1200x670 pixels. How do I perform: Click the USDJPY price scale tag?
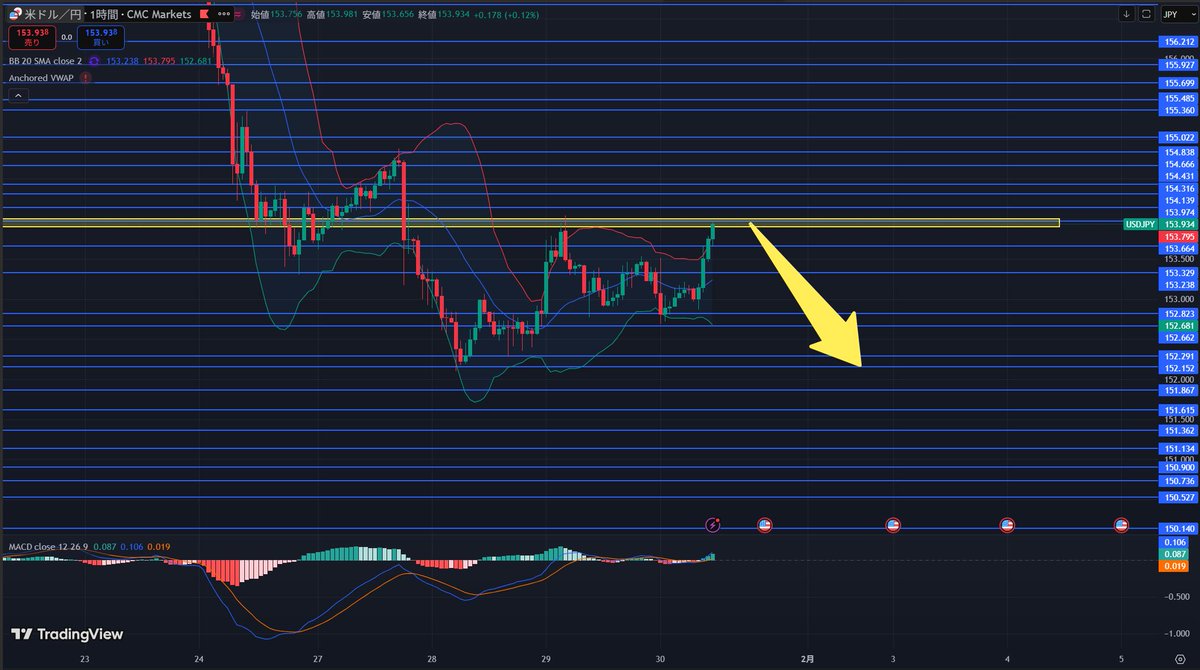tap(1139, 225)
